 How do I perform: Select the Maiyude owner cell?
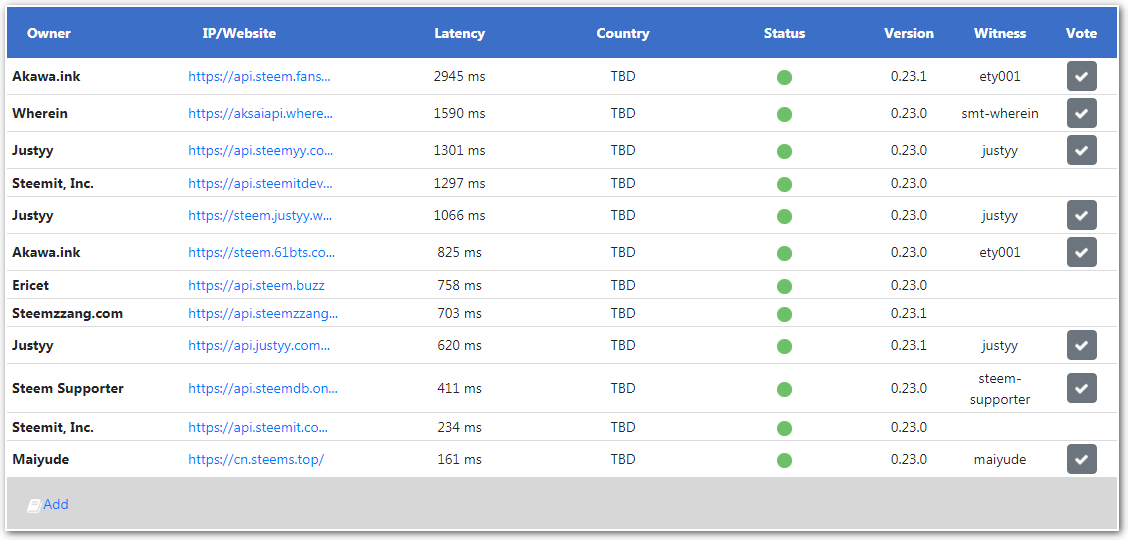point(40,459)
